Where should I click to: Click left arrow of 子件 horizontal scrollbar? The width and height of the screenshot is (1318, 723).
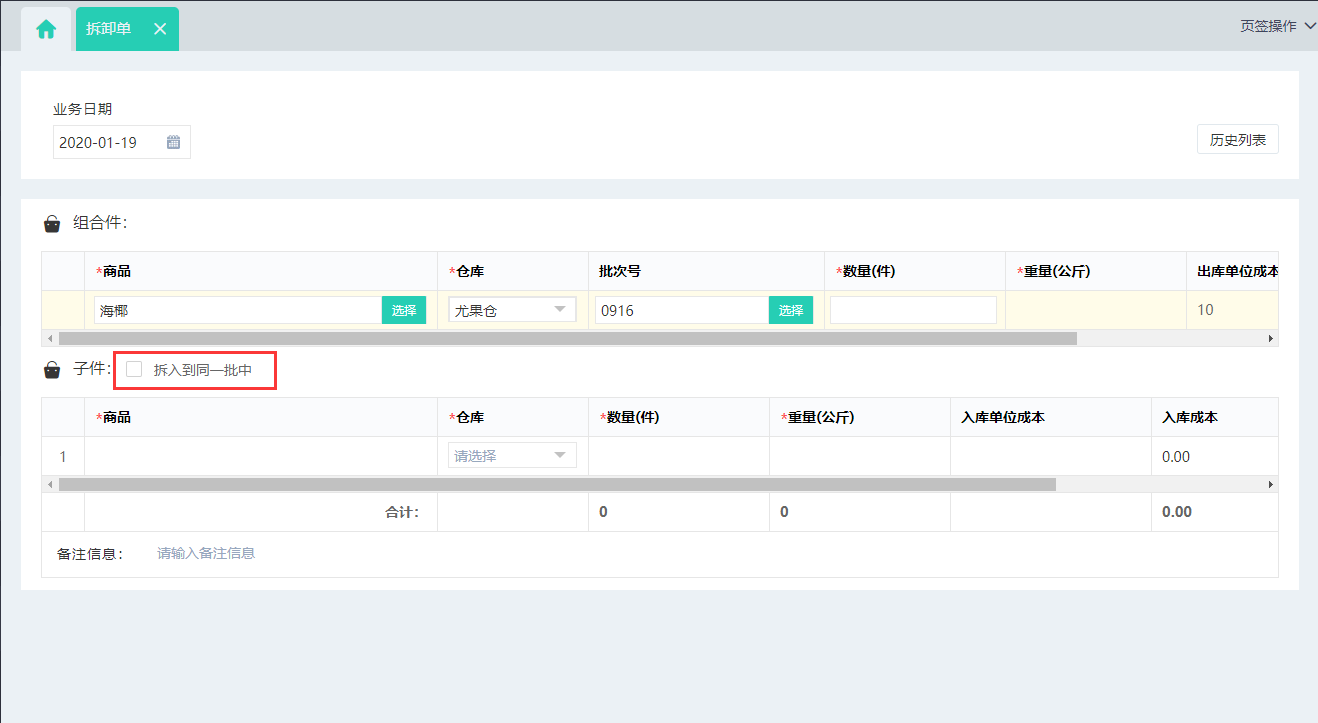click(x=49, y=484)
